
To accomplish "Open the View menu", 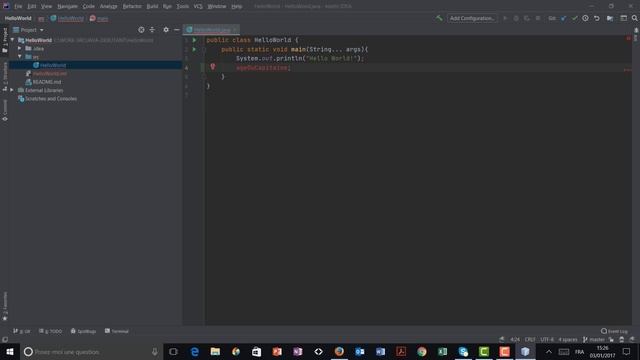I will click(x=47, y=6).
